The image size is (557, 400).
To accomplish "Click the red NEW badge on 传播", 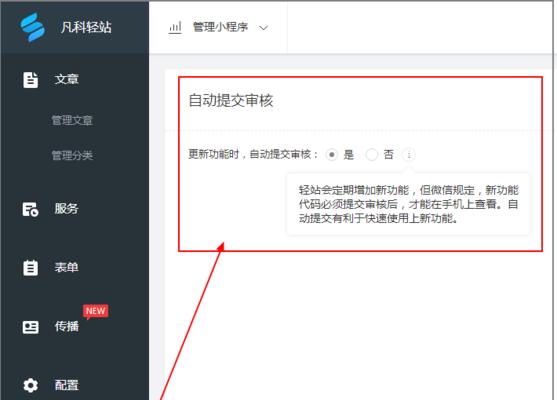I will point(96,312).
